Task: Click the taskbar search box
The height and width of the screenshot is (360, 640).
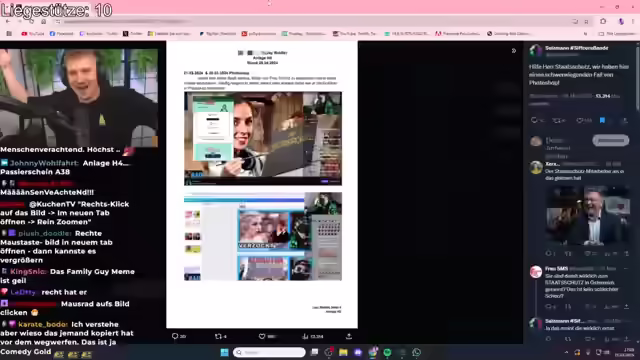Action: click(269, 352)
